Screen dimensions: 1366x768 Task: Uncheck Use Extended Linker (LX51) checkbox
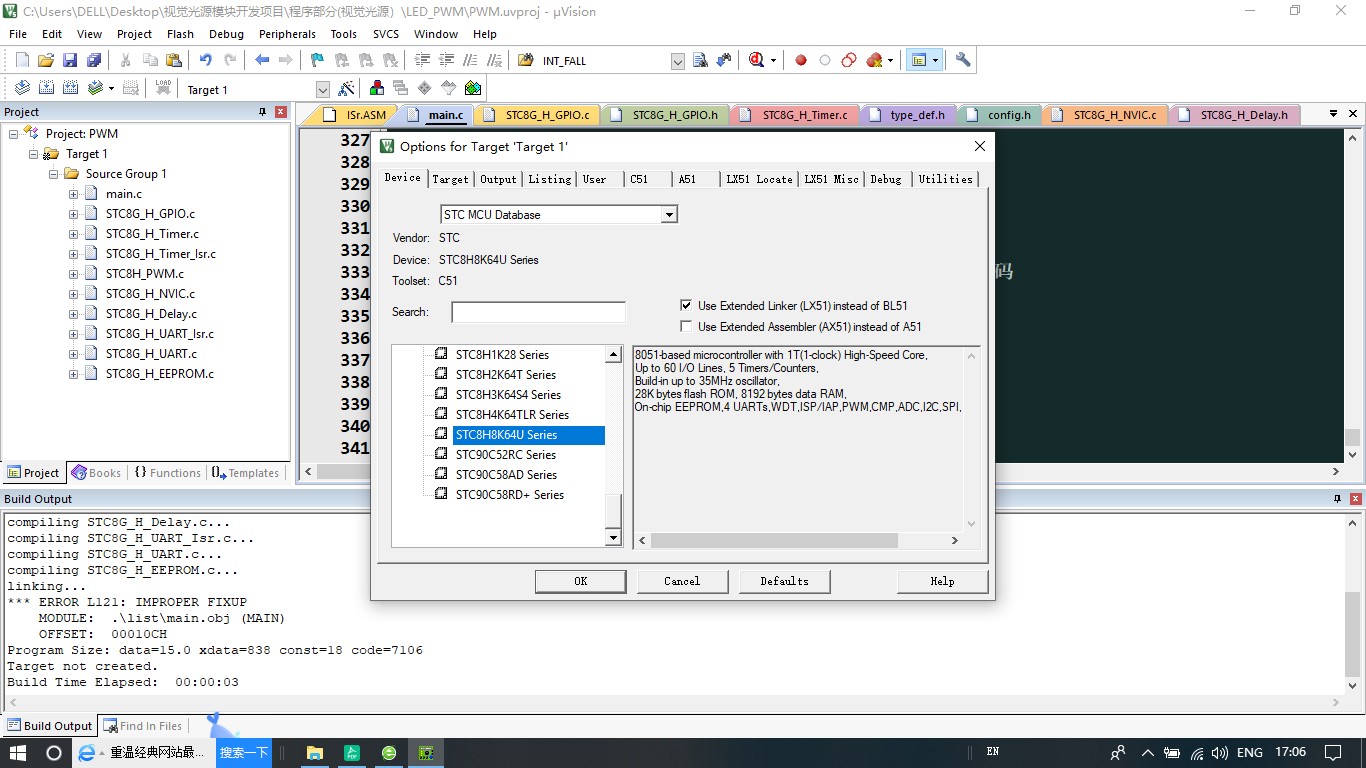pos(686,306)
